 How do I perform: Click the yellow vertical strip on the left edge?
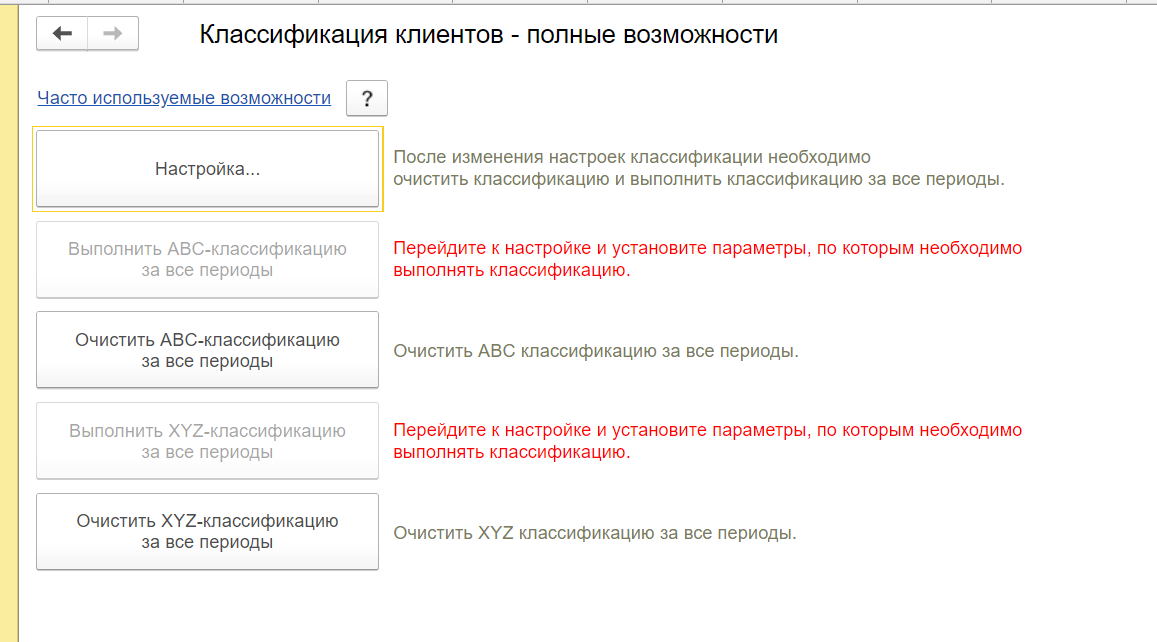(9, 320)
